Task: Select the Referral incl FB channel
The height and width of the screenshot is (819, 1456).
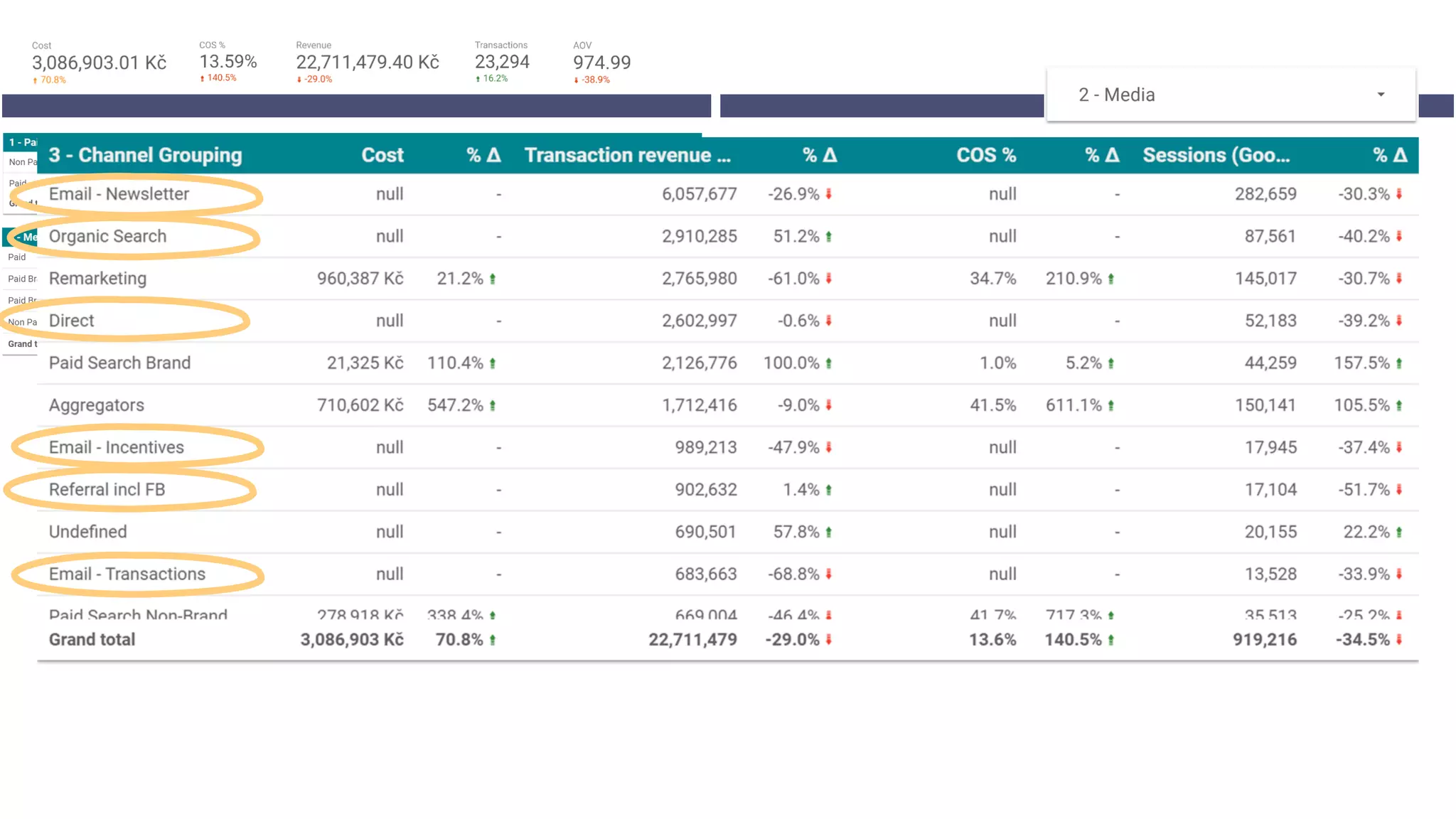Action: tap(107, 490)
